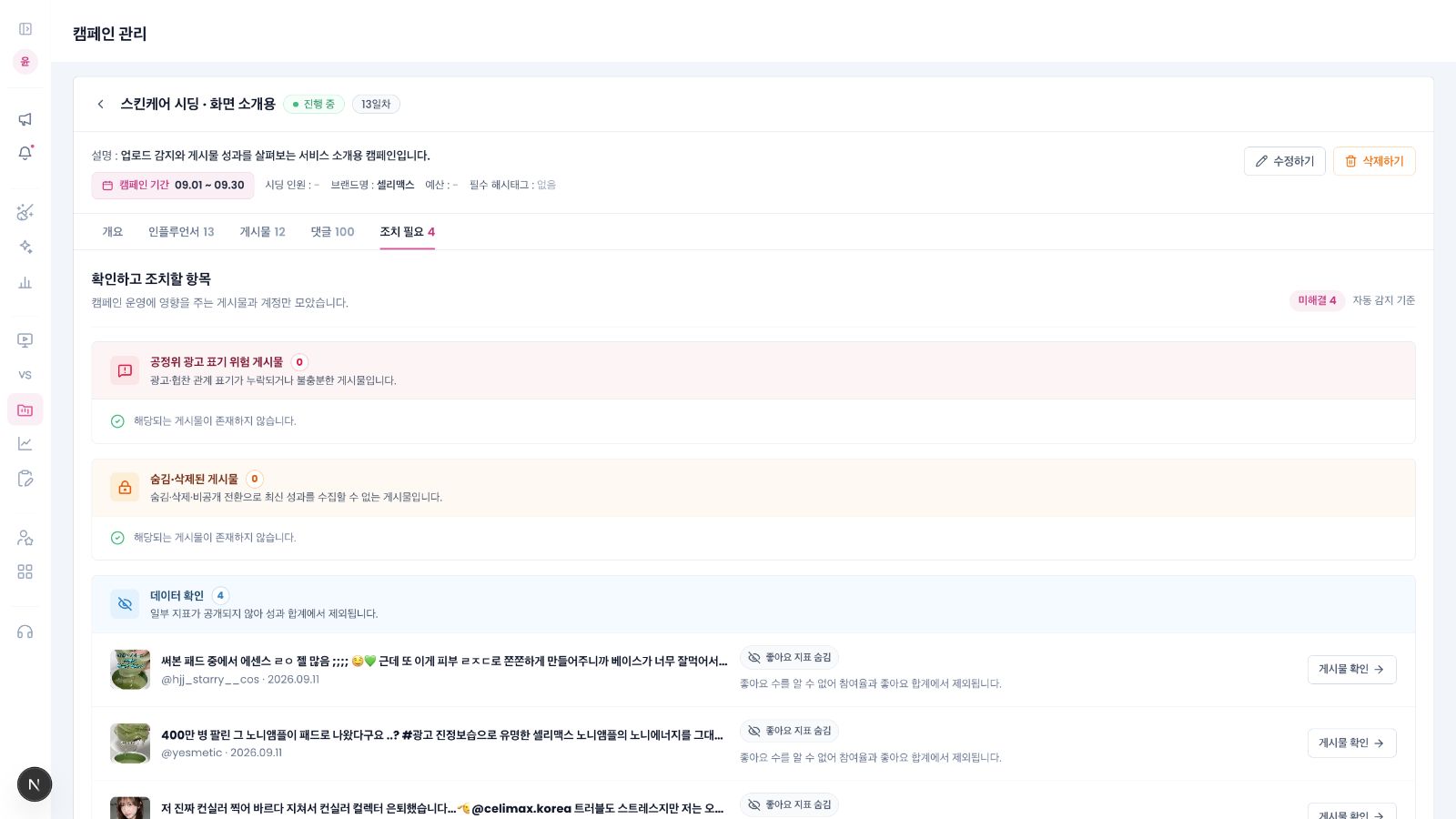Open the magic wand sparkle icon
Viewport: 1456px width, 819px height.
25,212
